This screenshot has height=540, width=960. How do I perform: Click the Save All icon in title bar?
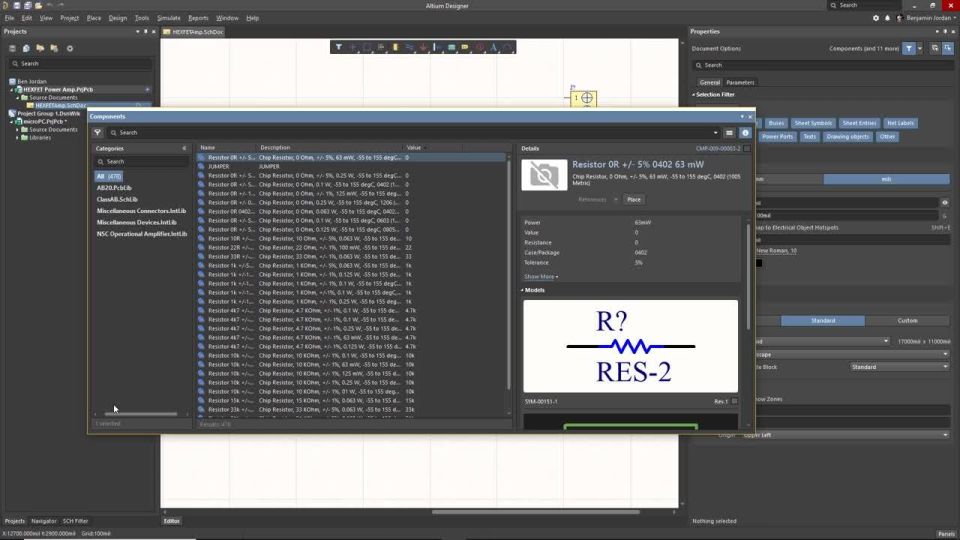[28, 6]
